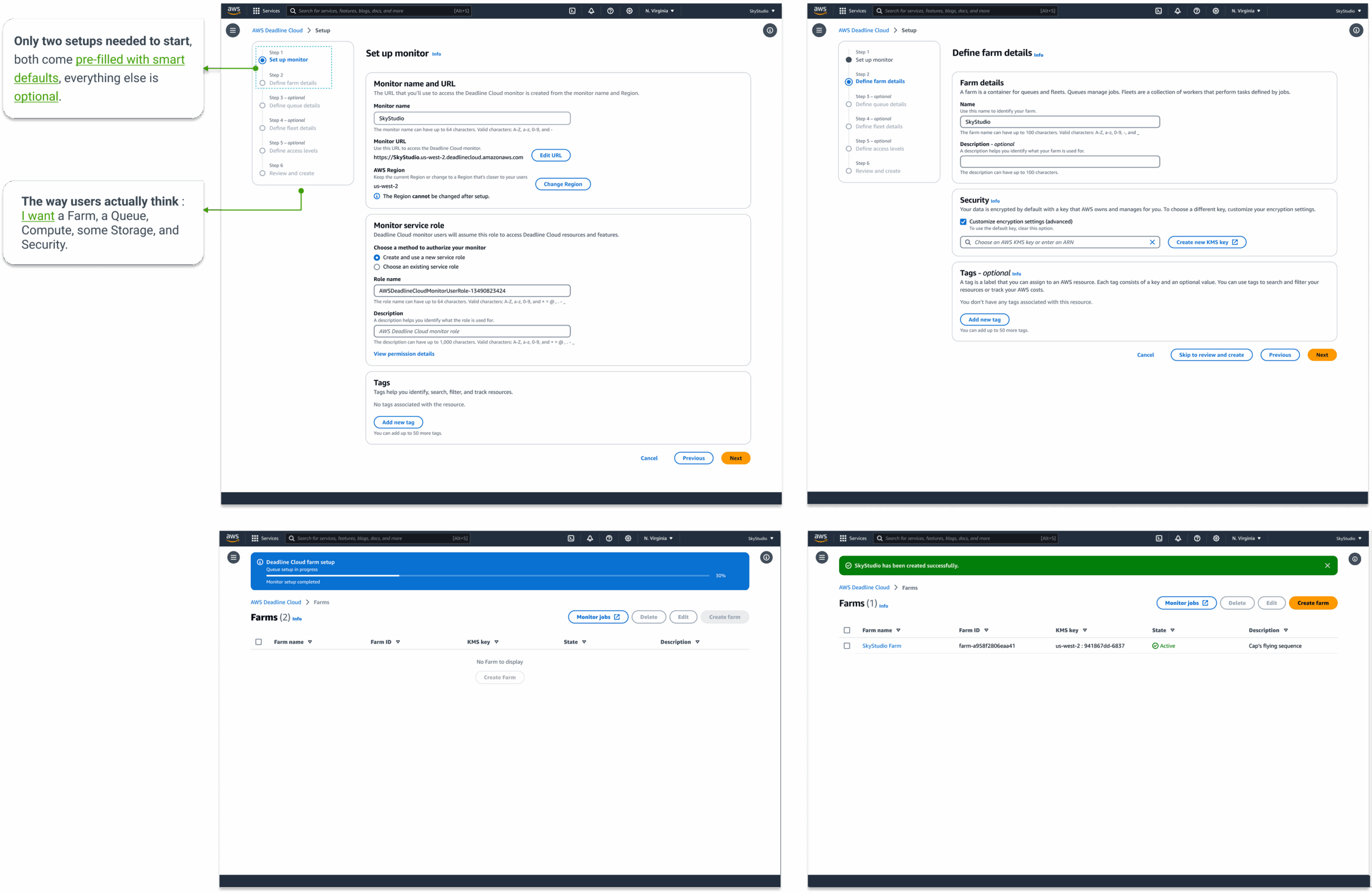Click CloudShell icon in top-left console header
Image resolution: width=1372 pixels, height=893 pixels.
pos(572,11)
